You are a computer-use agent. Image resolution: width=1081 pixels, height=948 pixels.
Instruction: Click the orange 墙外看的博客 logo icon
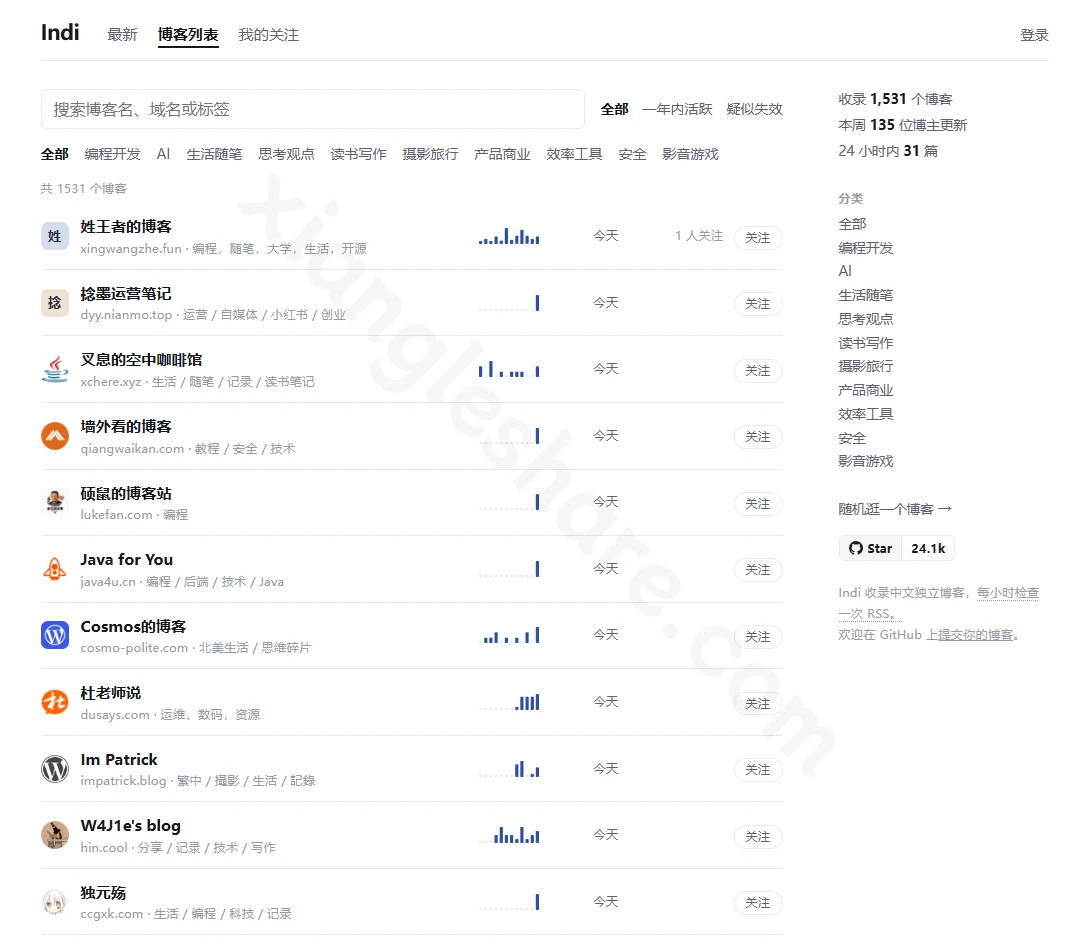click(x=54, y=436)
